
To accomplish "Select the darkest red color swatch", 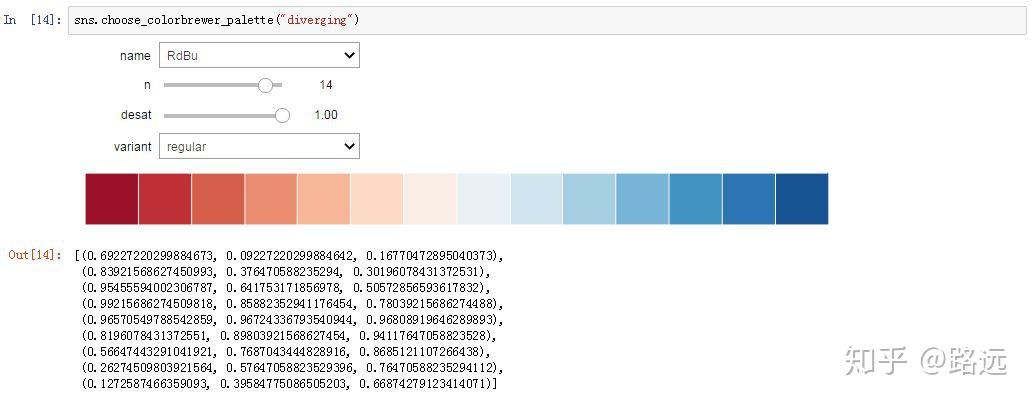I will point(112,199).
